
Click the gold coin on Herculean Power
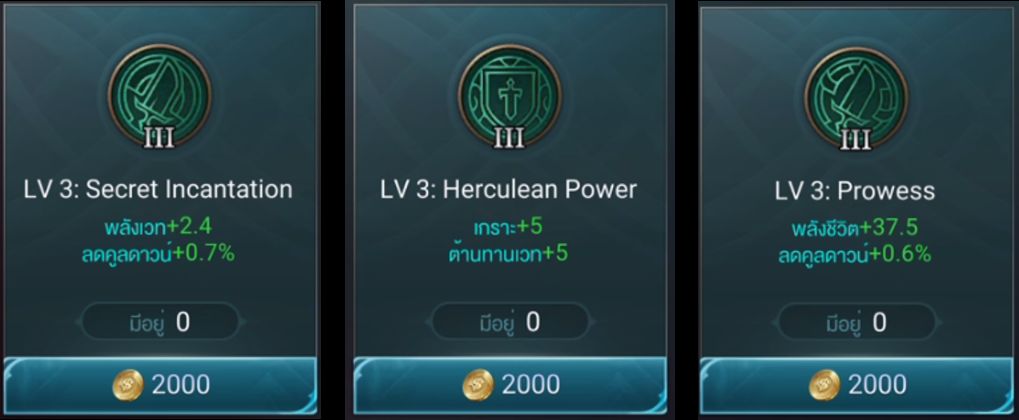(x=478, y=386)
